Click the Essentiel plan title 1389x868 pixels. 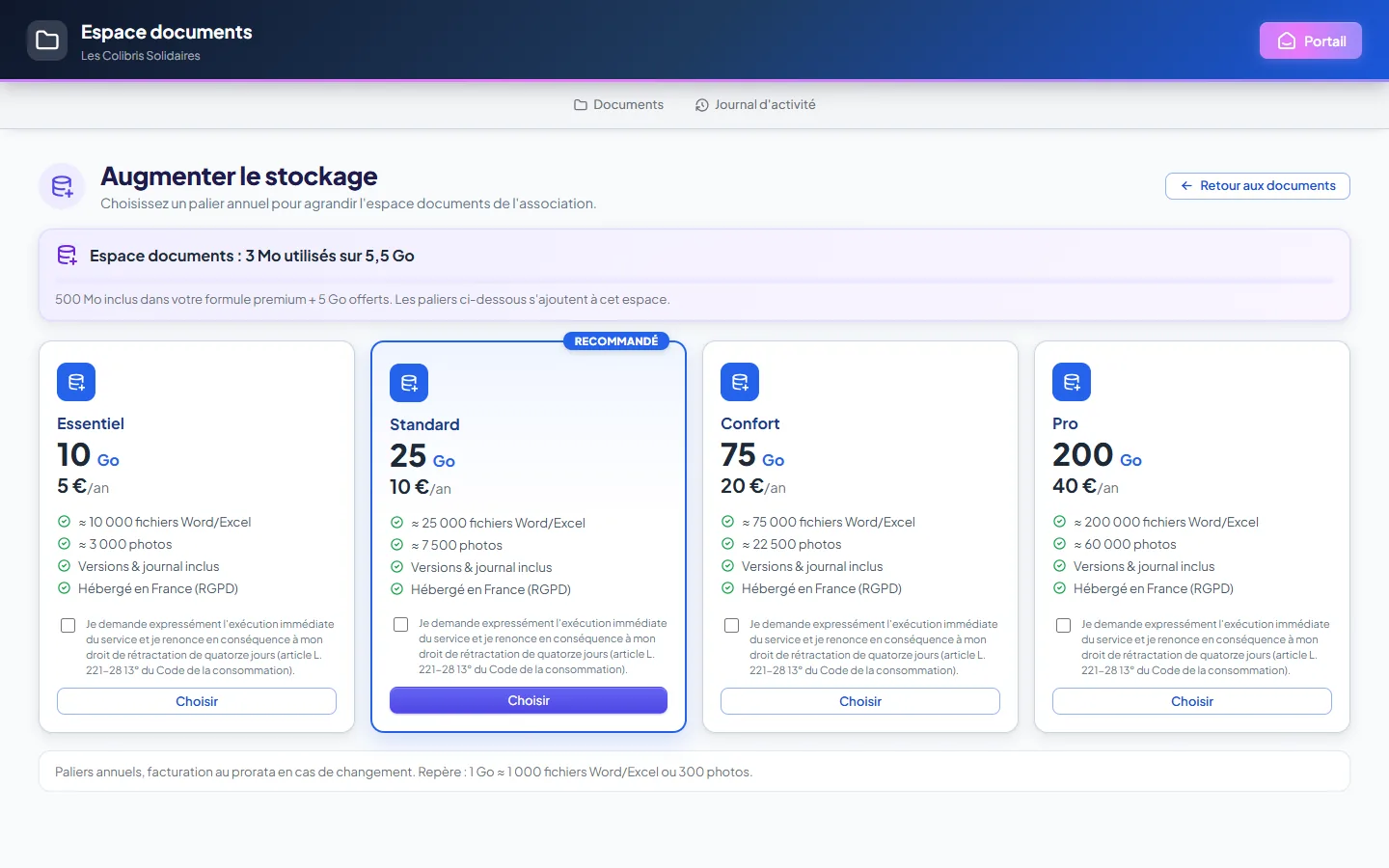point(91,423)
